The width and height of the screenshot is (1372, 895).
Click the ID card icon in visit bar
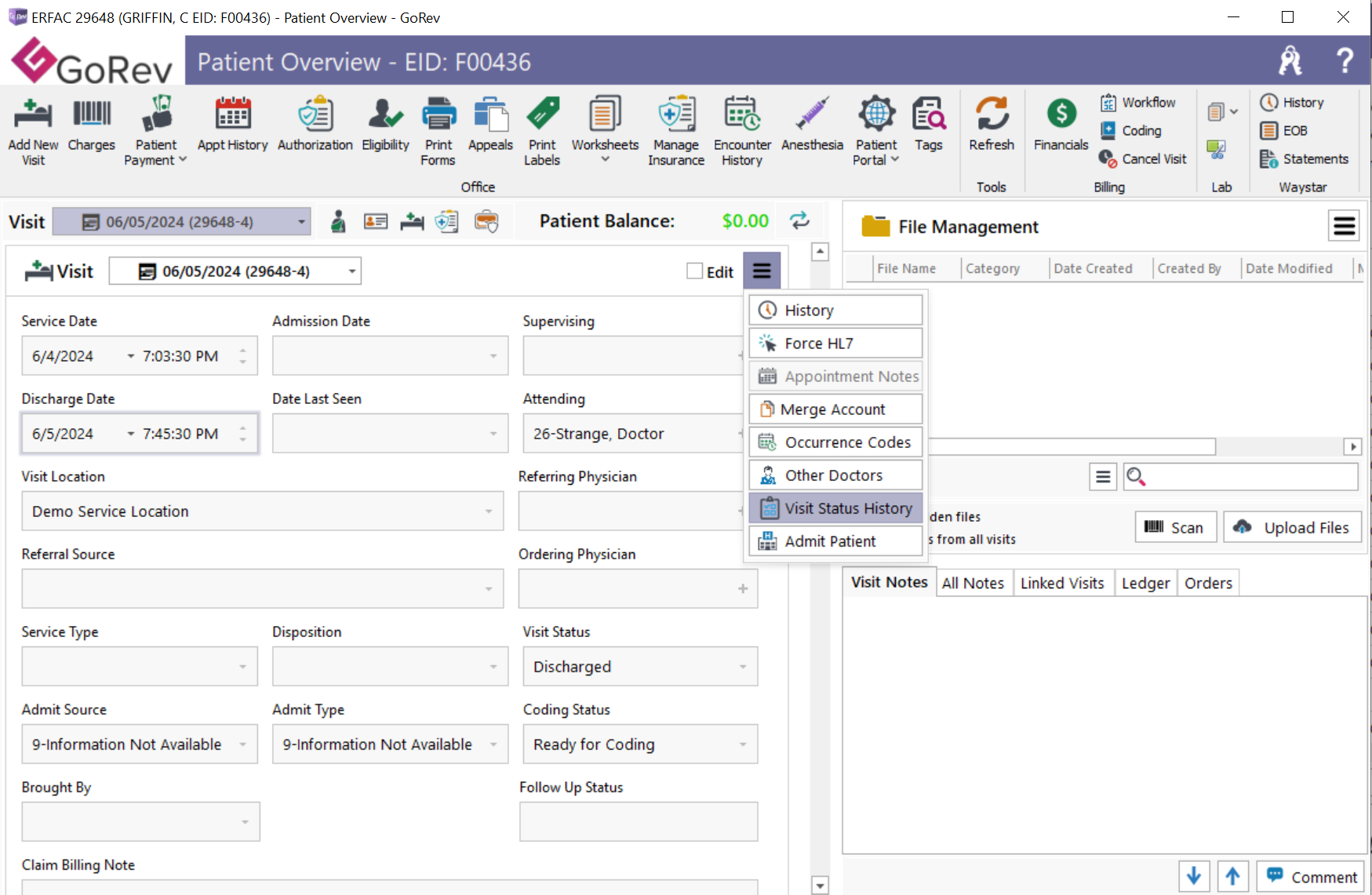(x=376, y=221)
